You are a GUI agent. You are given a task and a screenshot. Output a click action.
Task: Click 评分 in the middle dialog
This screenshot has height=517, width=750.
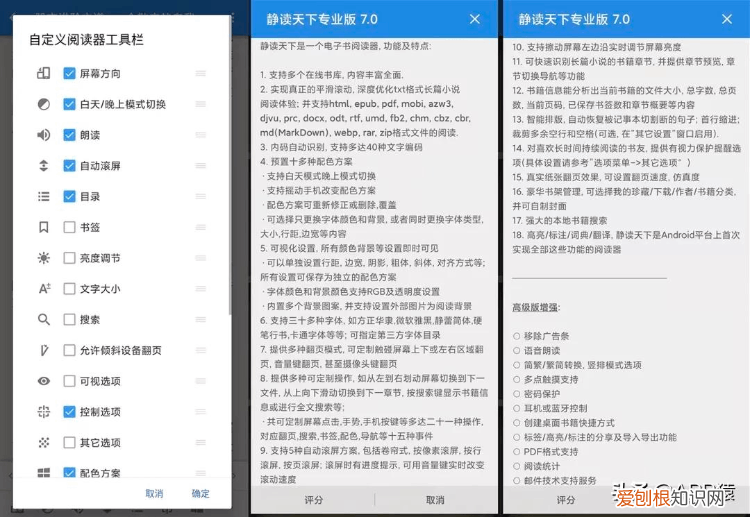tap(314, 500)
